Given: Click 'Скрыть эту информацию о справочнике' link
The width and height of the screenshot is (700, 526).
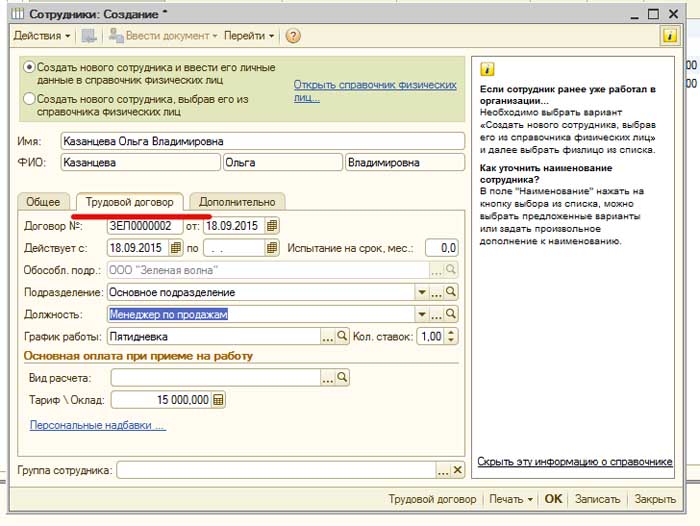Looking at the screenshot, I should pos(574,462).
